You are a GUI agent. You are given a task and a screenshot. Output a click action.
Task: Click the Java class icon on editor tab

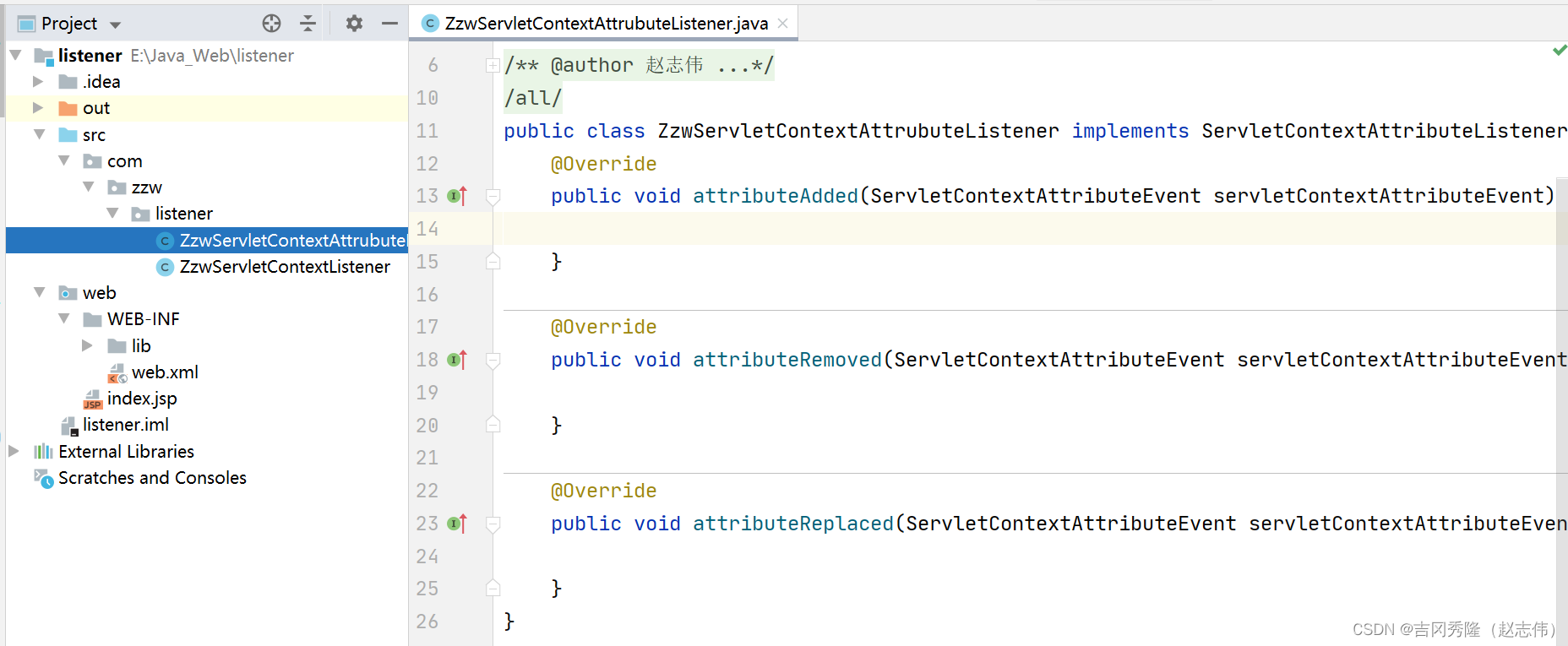(430, 24)
